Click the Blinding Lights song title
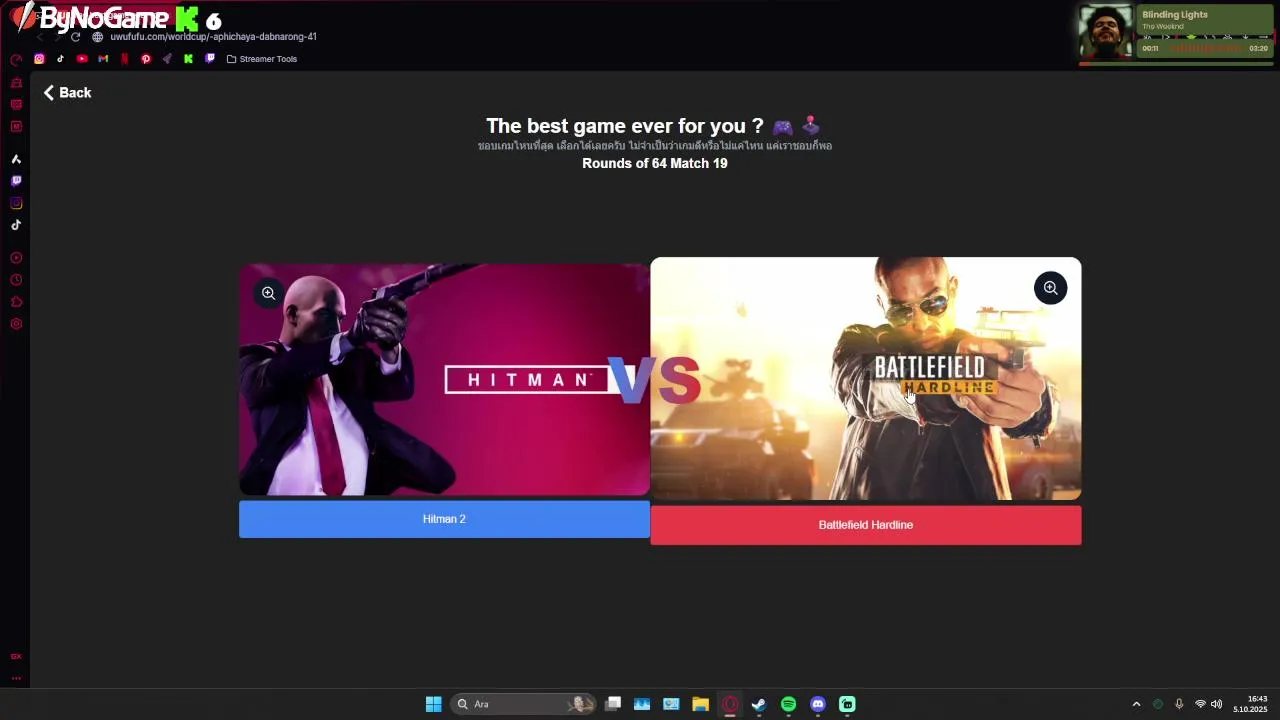This screenshot has width=1280, height=720. (1175, 14)
